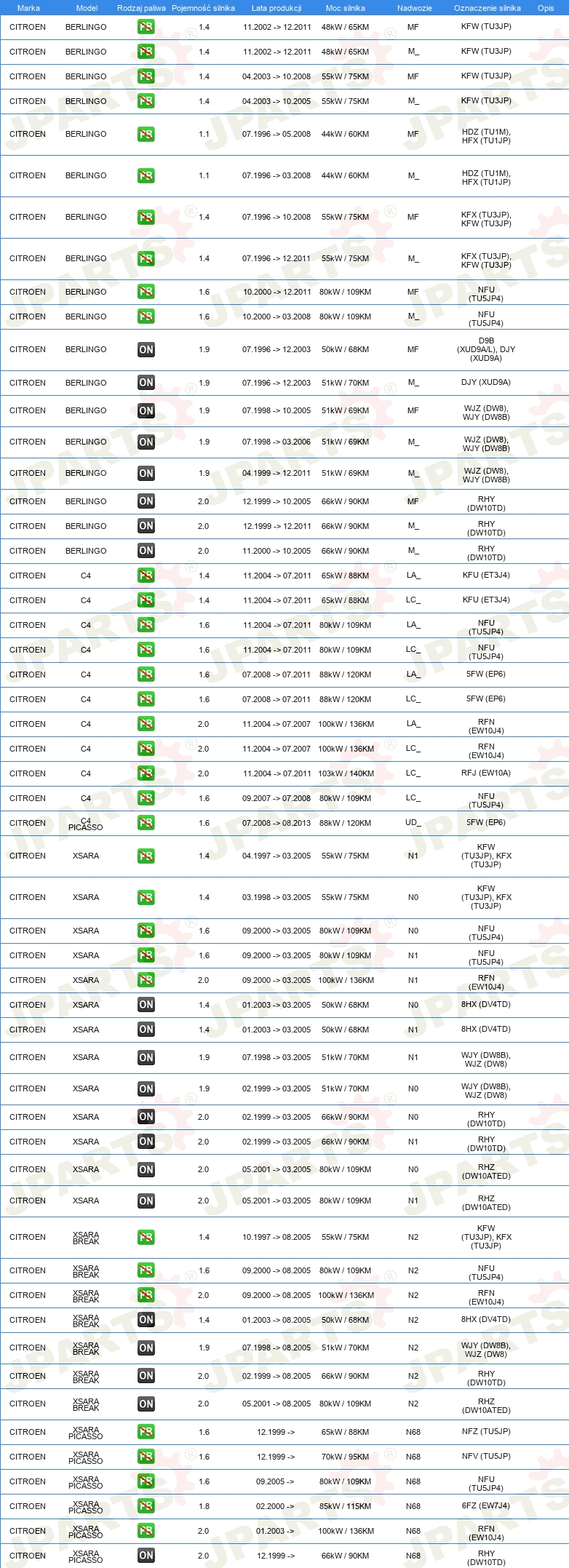Click petrol icon in Berlingo 04.2003 -> 10.2005 row
Screen dimensions: 569x1568
click(x=146, y=101)
